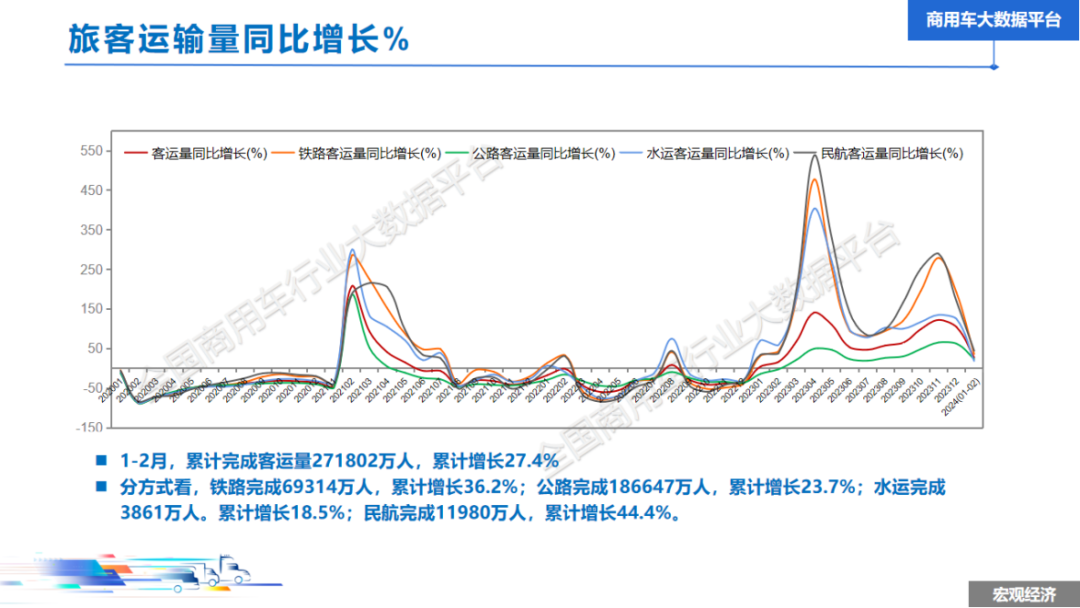The width and height of the screenshot is (1080, 608).
Task: Click the blue bullet square before 分方式看
Action: pos(102,486)
